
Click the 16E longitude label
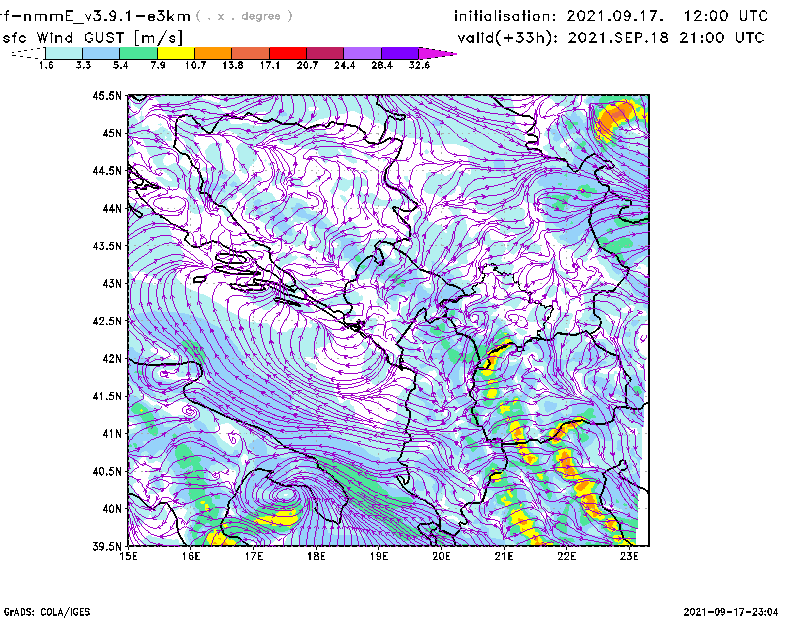tap(191, 556)
